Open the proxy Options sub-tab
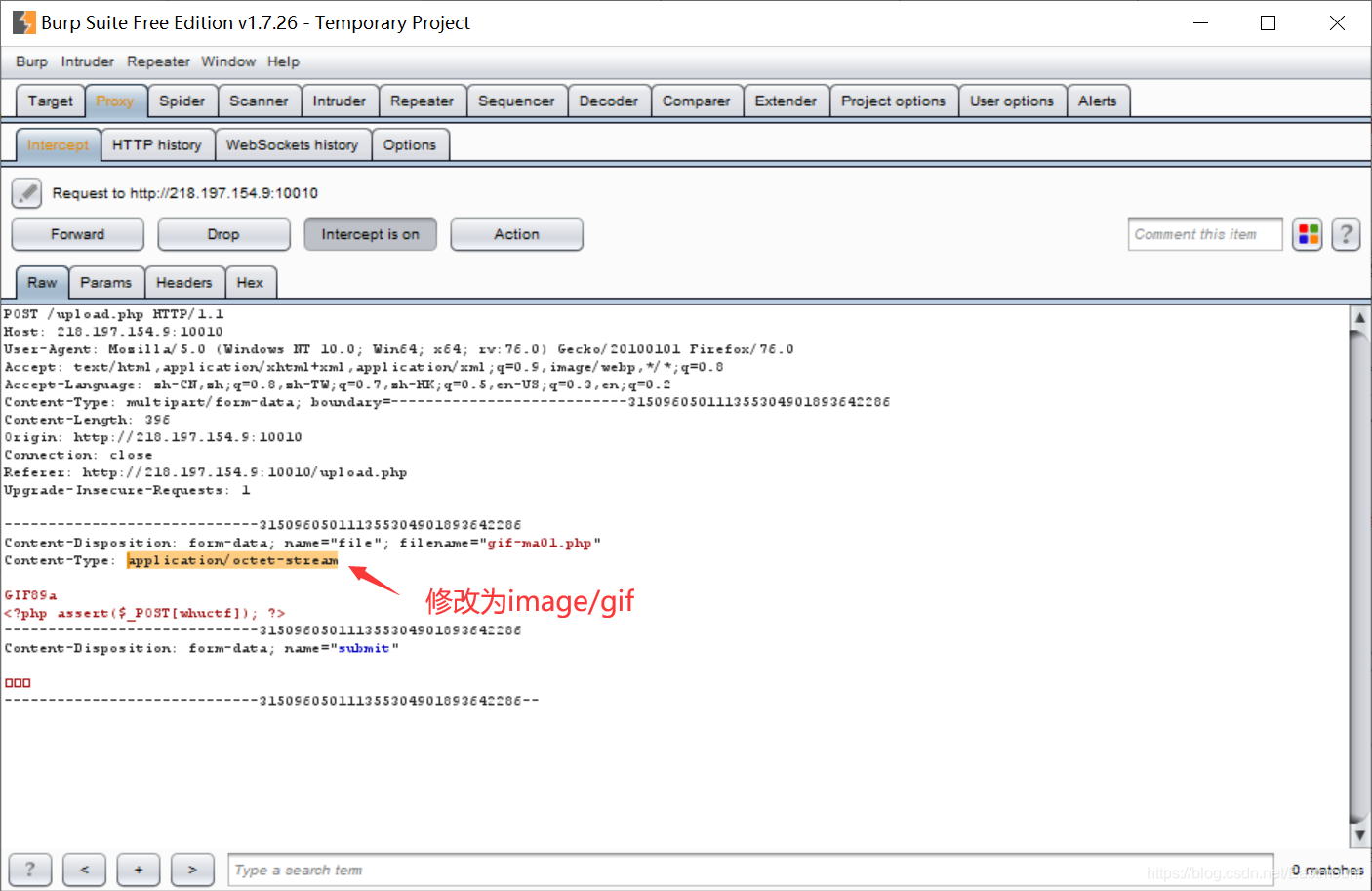The width and height of the screenshot is (1372, 891). point(410,144)
